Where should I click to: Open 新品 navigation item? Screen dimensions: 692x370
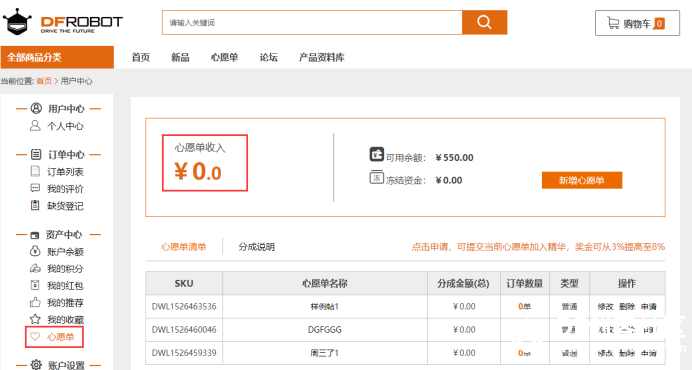point(180,57)
